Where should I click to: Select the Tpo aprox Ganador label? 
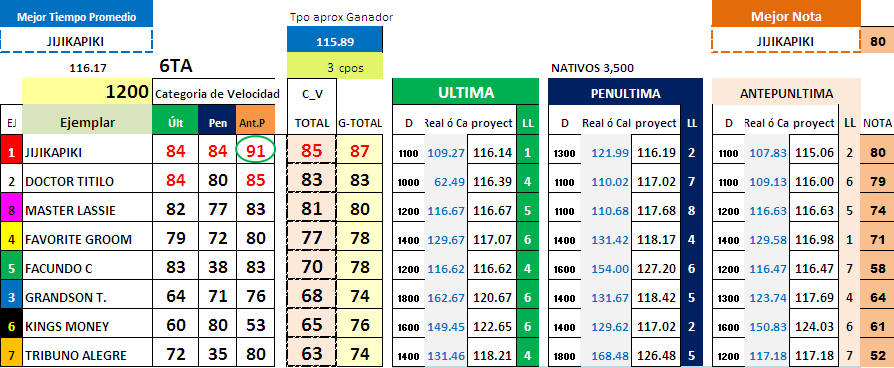tap(341, 17)
